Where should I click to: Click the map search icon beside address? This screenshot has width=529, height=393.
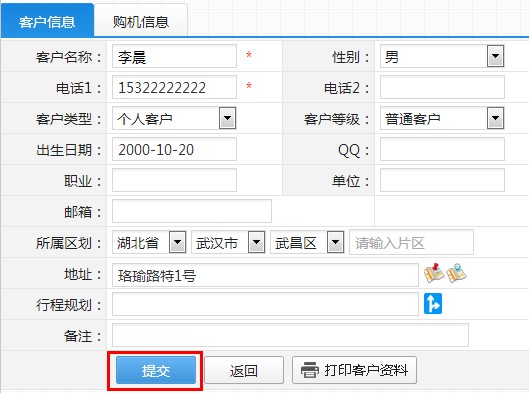pos(456,273)
